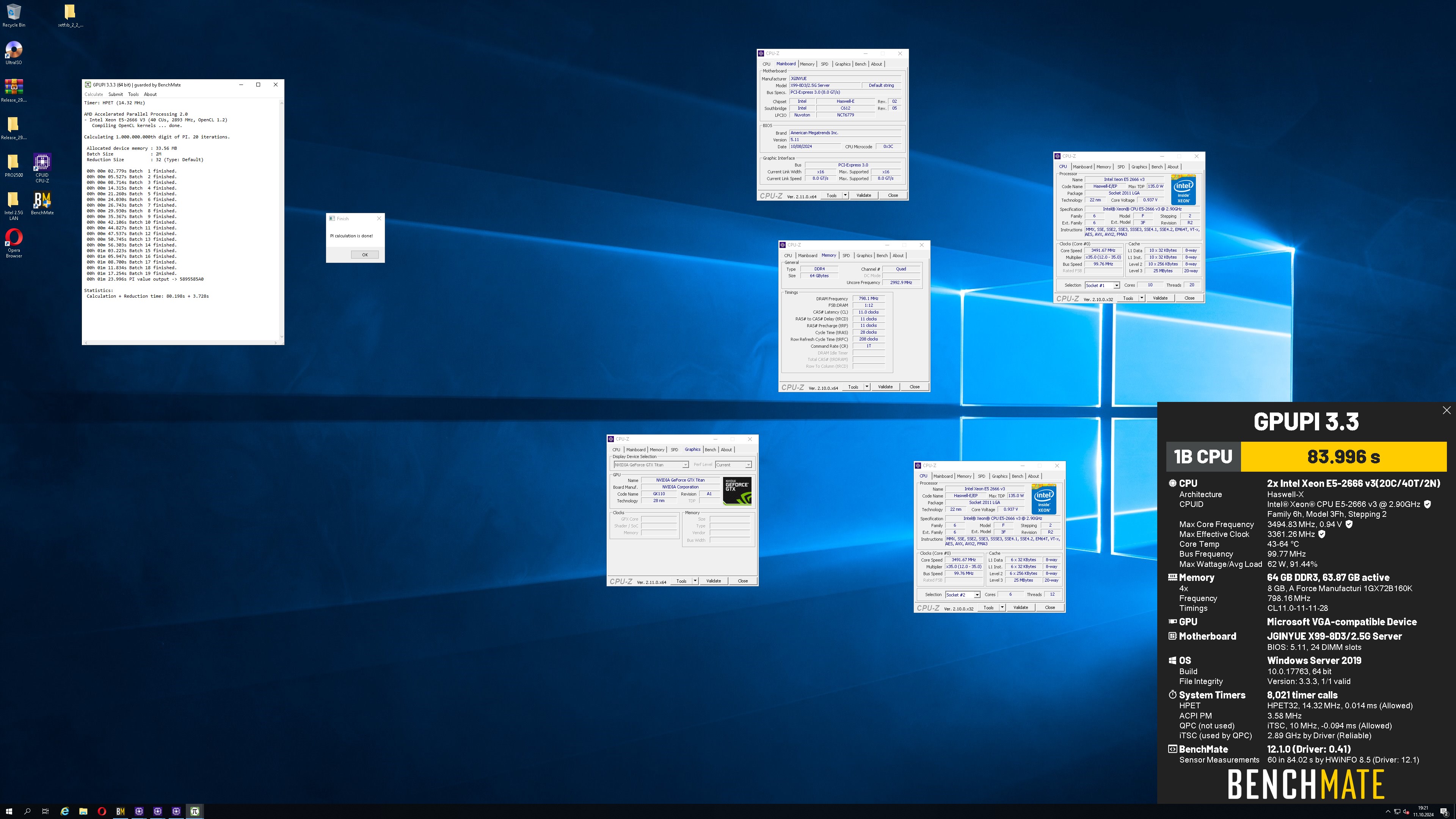Screen dimensions: 1456x819
Task: Expand Tools dropdown arrow in Mainboard CPU-Z window
Action: [x=845, y=196]
